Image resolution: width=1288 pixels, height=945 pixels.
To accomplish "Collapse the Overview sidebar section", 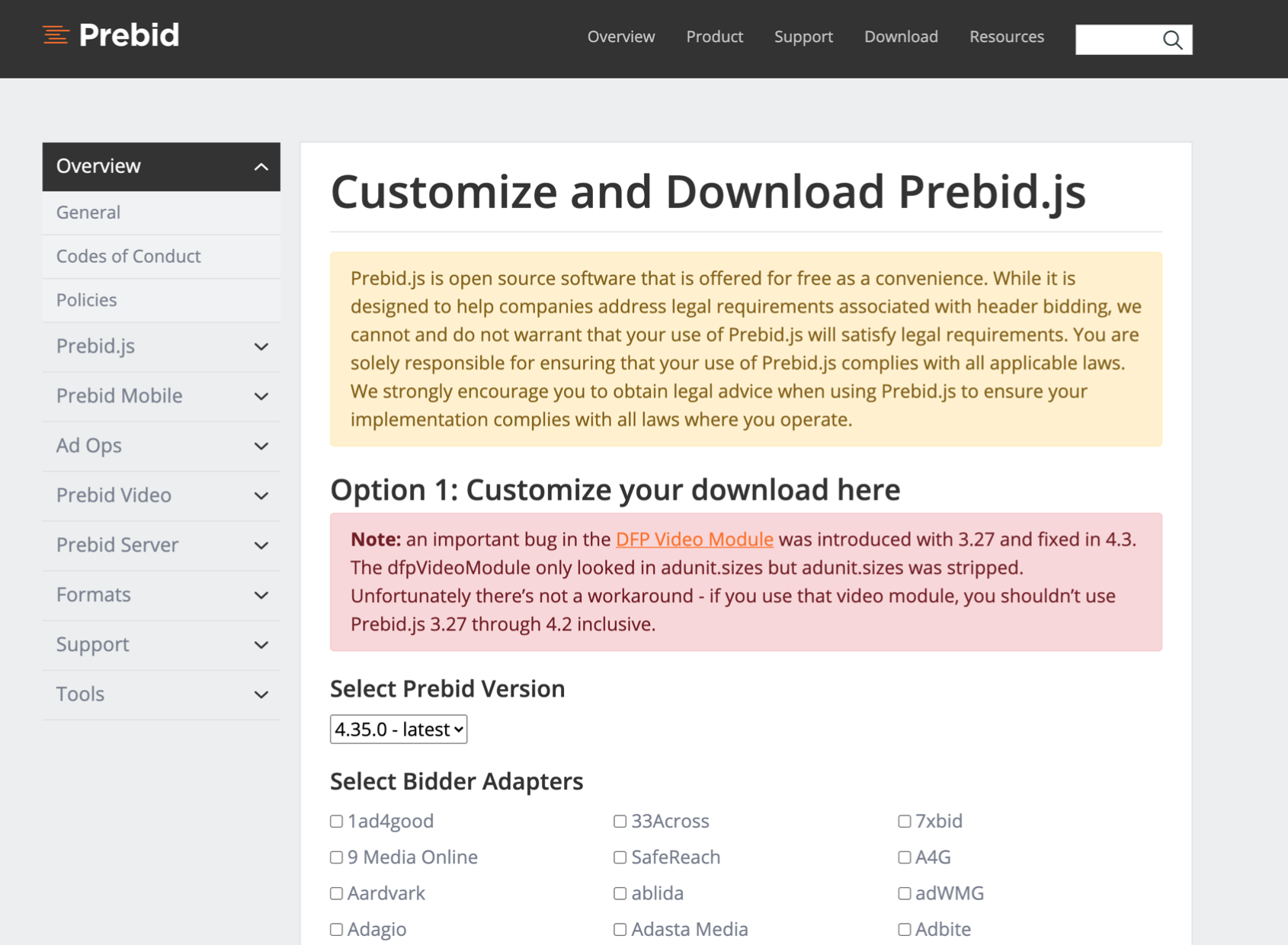I will coord(261,167).
